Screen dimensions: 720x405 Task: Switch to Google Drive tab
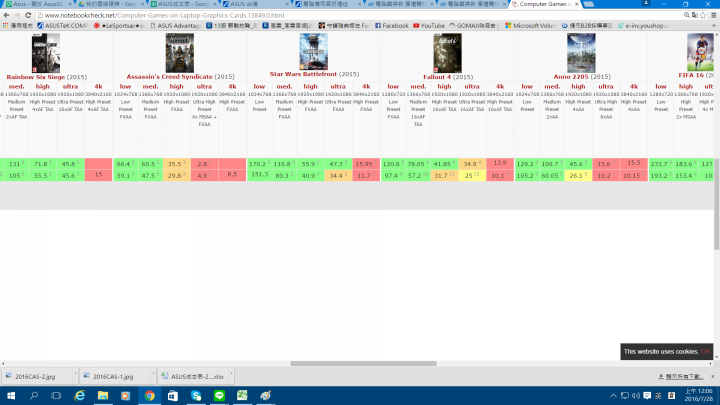[109, 4]
